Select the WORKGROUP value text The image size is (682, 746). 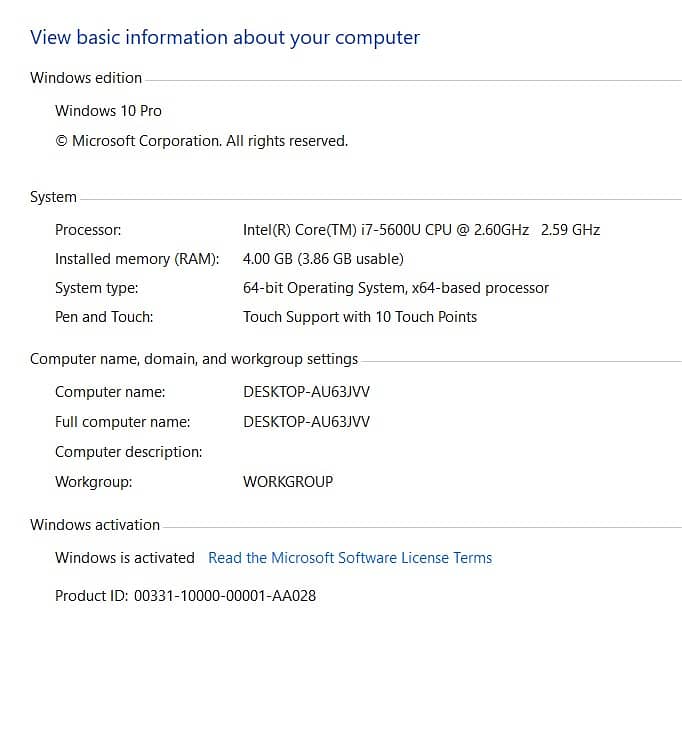click(x=288, y=482)
